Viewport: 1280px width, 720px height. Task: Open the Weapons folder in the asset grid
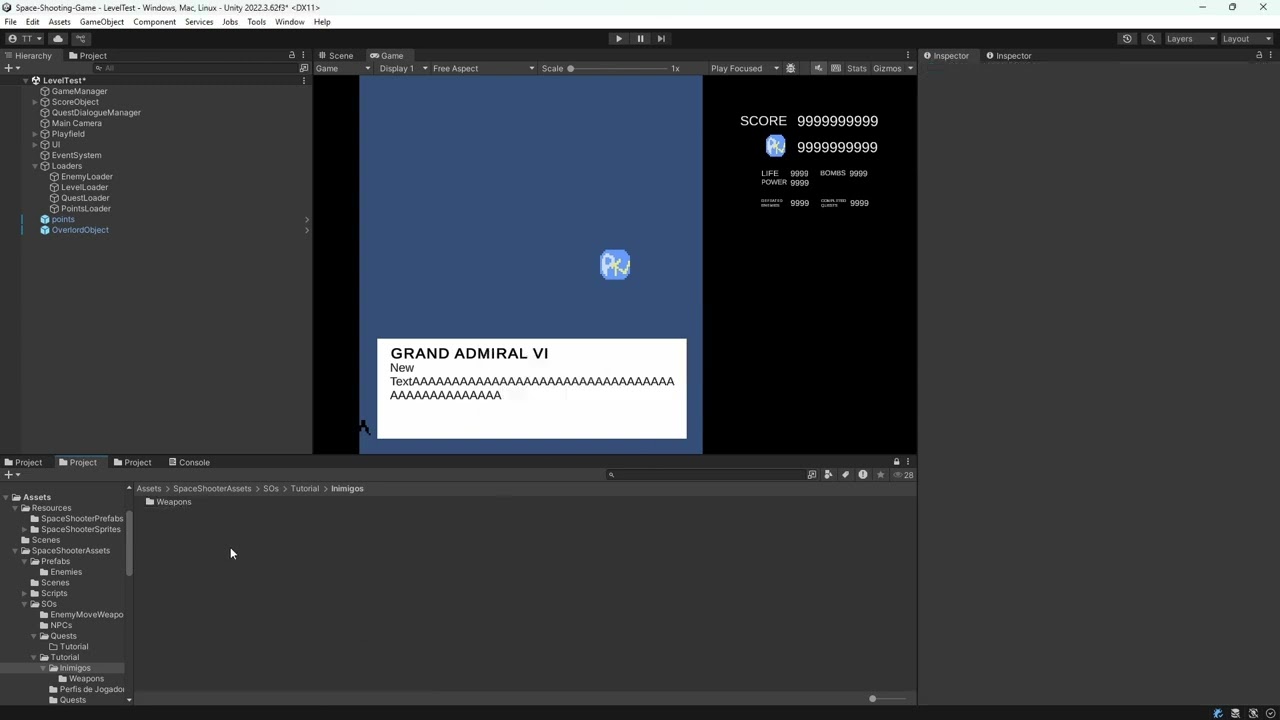pos(168,502)
